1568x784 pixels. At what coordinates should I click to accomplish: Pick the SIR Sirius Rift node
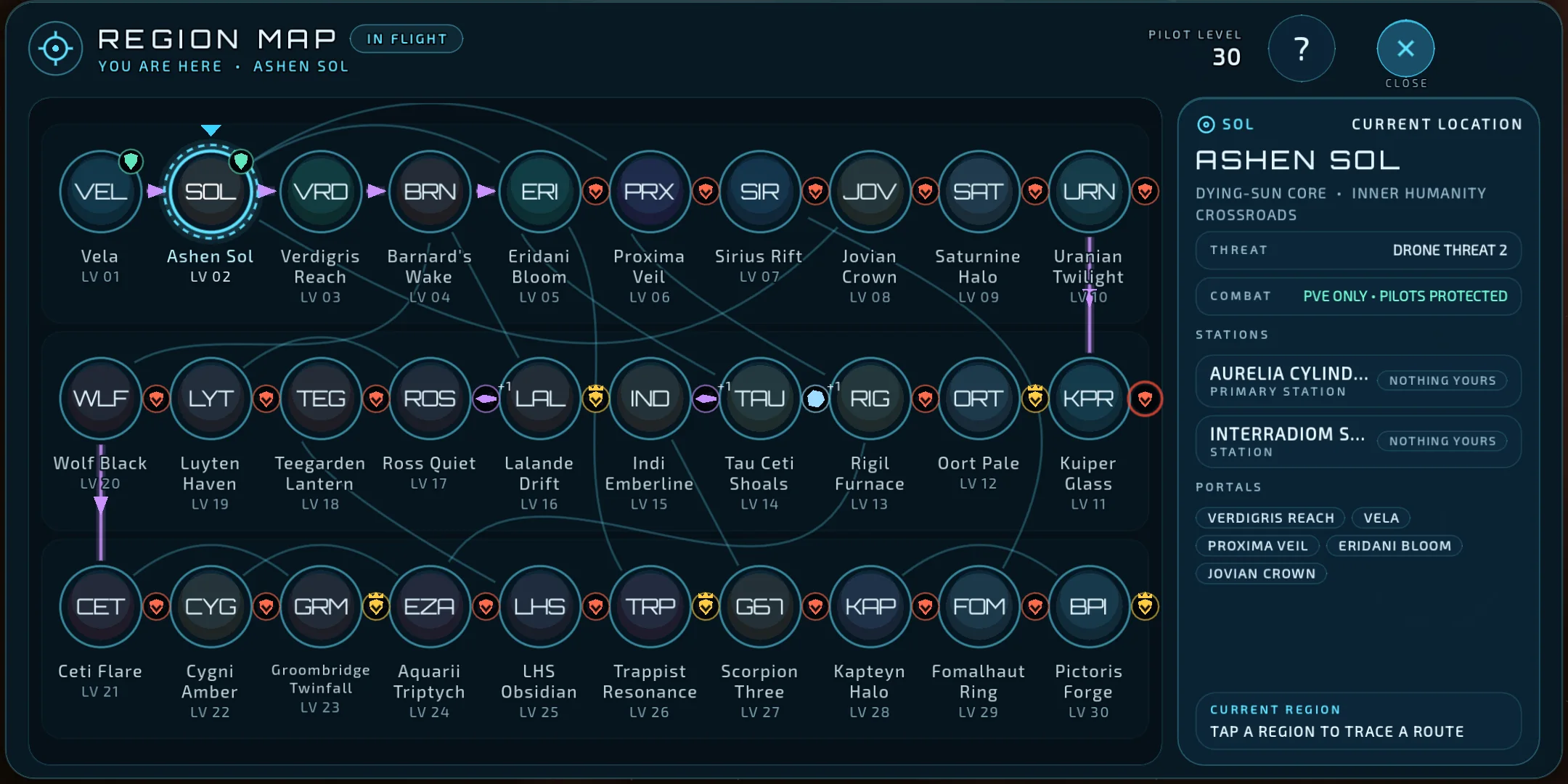click(x=759, y=192)
